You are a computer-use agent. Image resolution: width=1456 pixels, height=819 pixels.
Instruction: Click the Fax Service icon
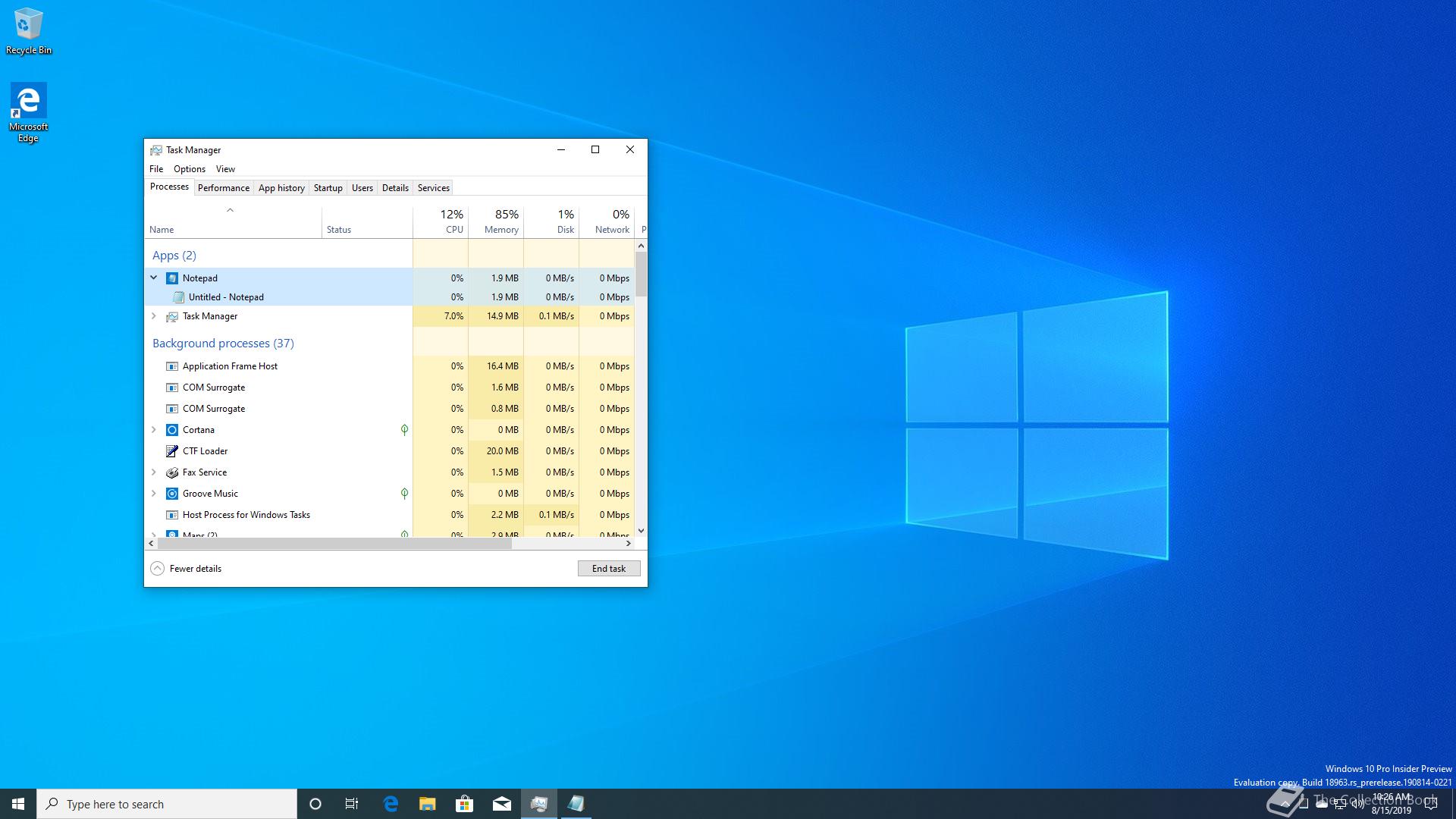(172, 472)
